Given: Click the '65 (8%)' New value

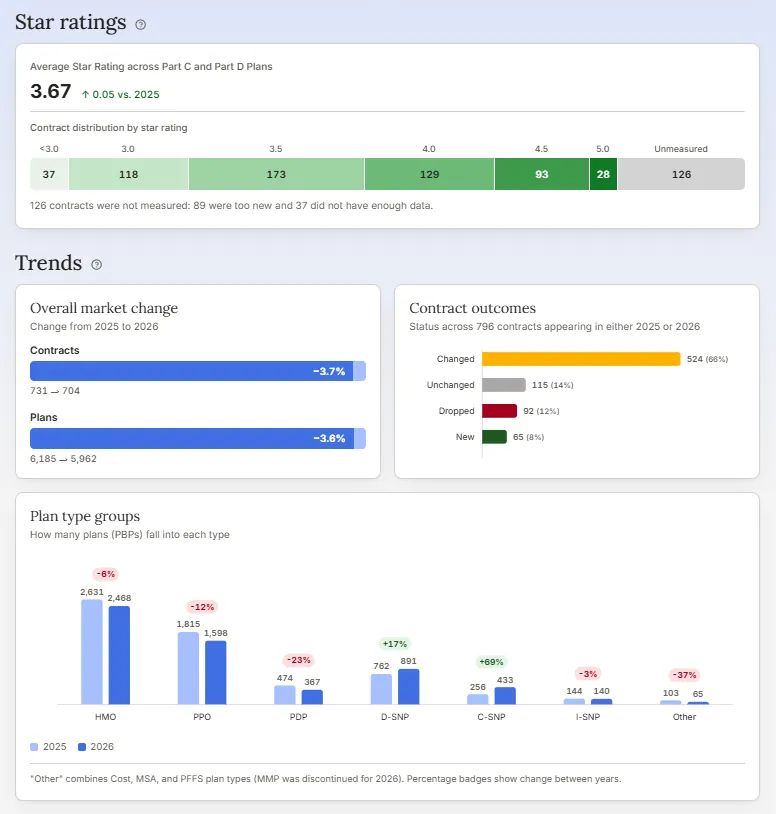Looking at the screenshot, I should pos(528,437).
